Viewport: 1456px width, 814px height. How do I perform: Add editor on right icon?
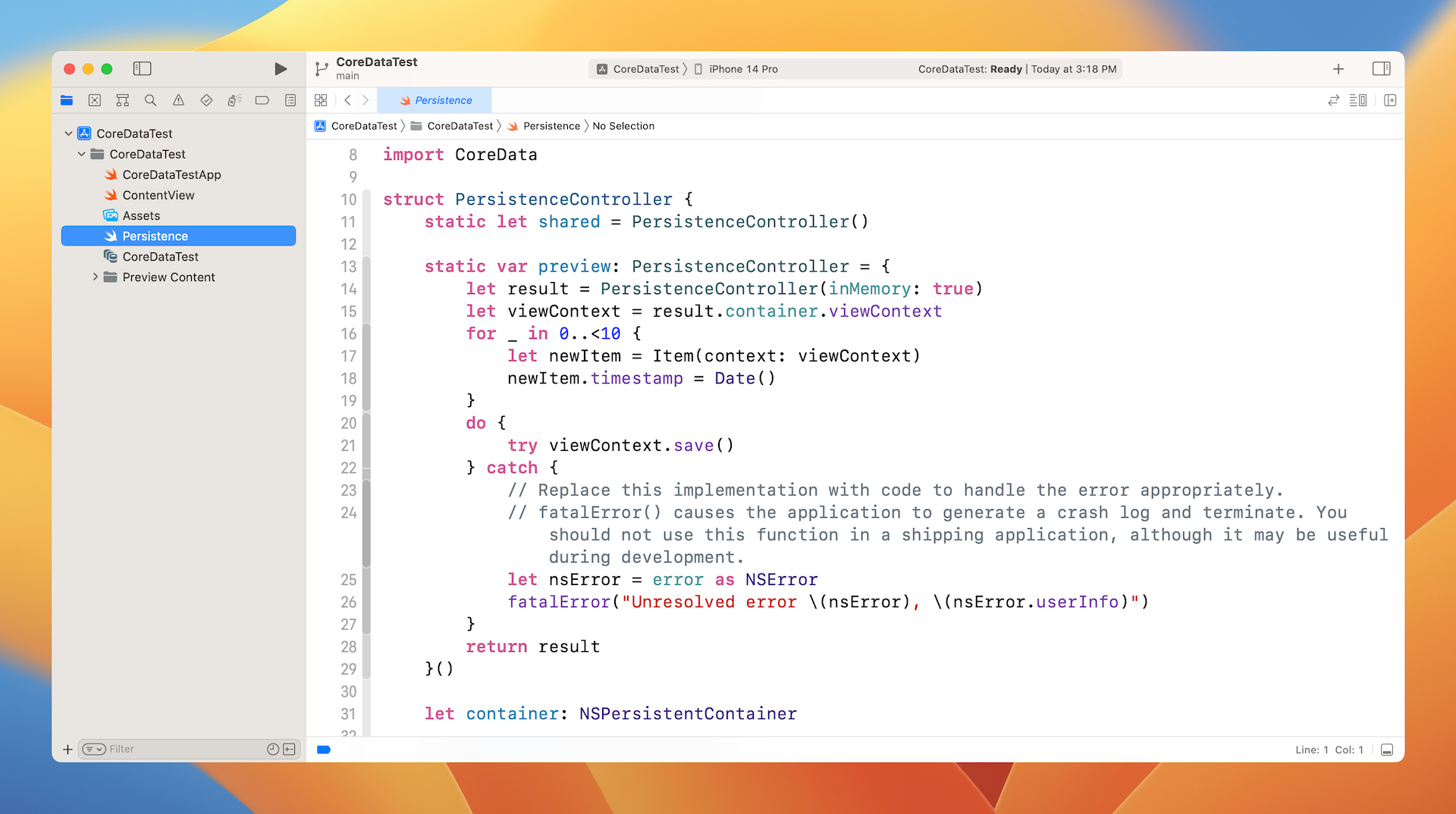pos(1390,100)
